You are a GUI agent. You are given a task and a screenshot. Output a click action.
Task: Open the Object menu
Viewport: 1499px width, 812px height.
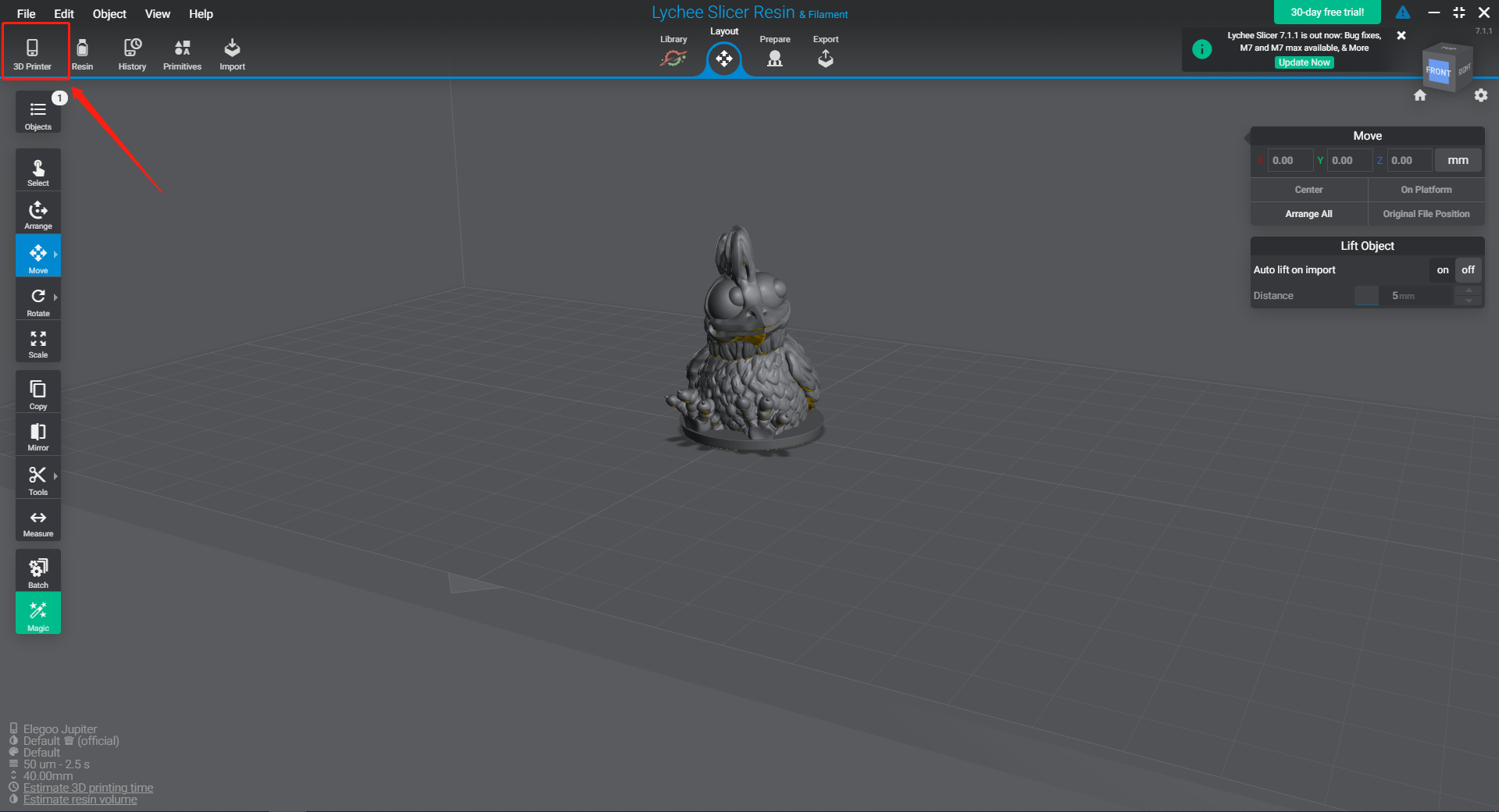pyautogui.click(x=109, y=14)
